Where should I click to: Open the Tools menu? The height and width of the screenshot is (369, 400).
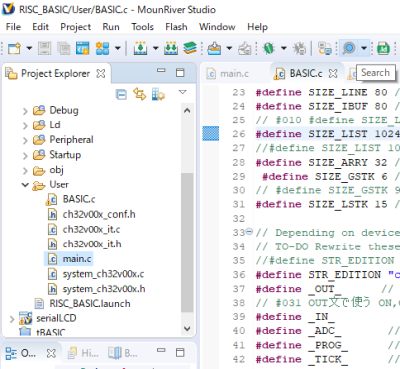(142, 27)
